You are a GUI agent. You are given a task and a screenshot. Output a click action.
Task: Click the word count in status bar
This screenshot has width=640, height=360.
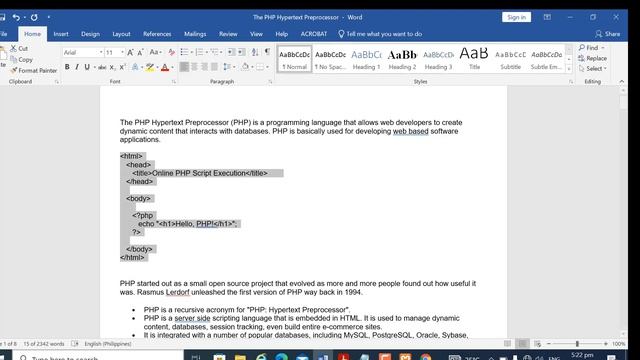[x=44, y=344]
